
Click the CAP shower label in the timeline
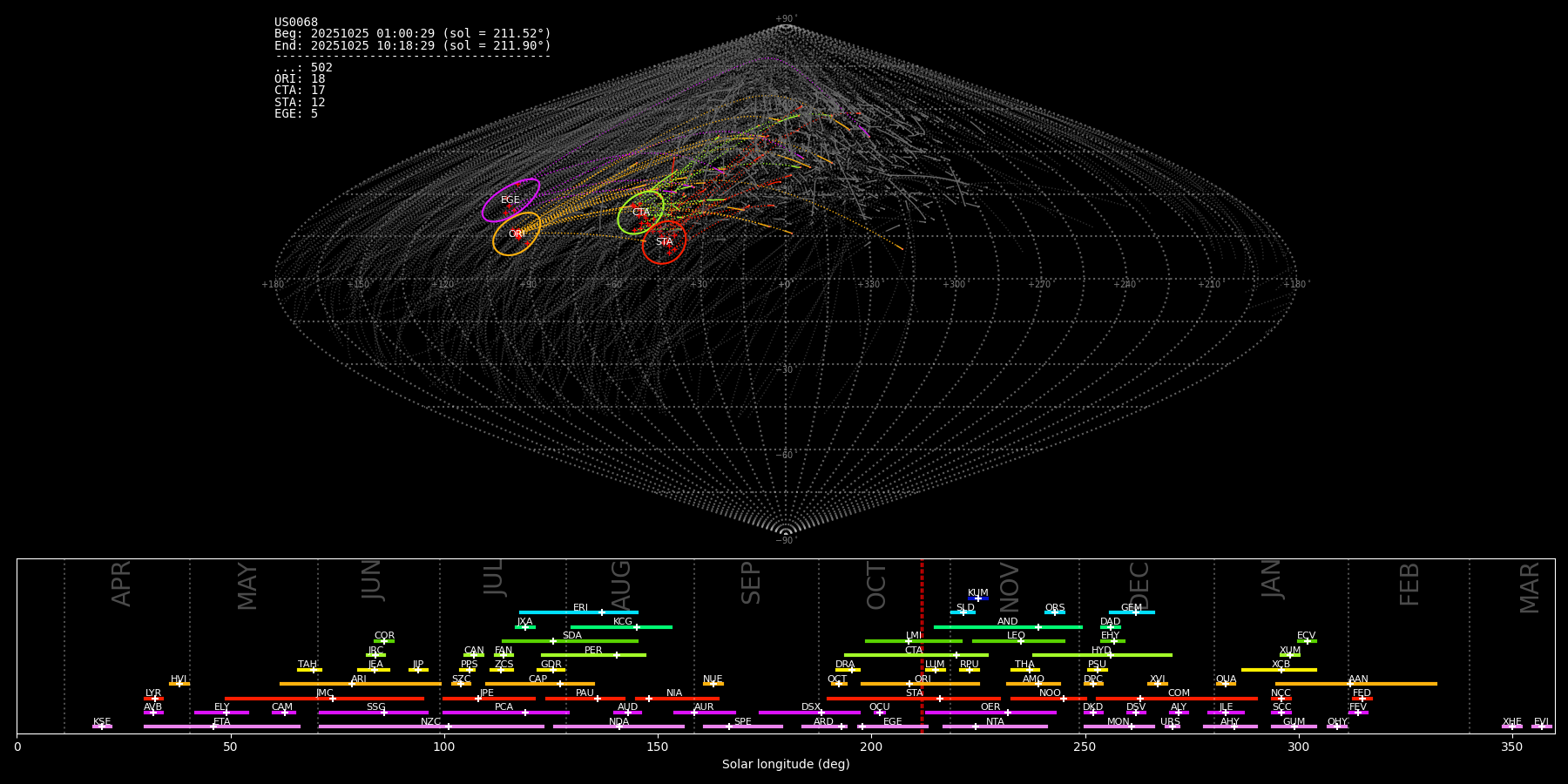click(538, 679)
